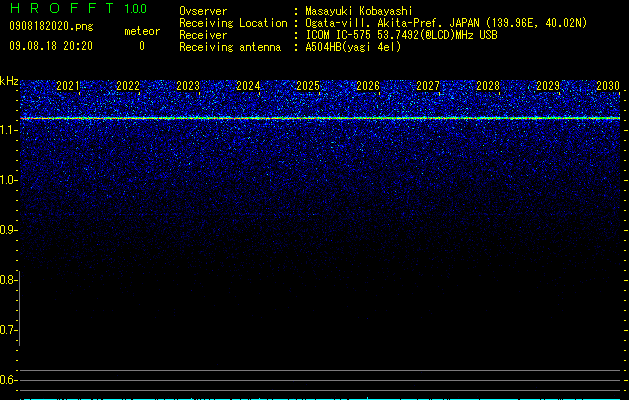629x400 pixels.
Task: Click the 0.6 kHz frequency label
Action: pos(8,380)
